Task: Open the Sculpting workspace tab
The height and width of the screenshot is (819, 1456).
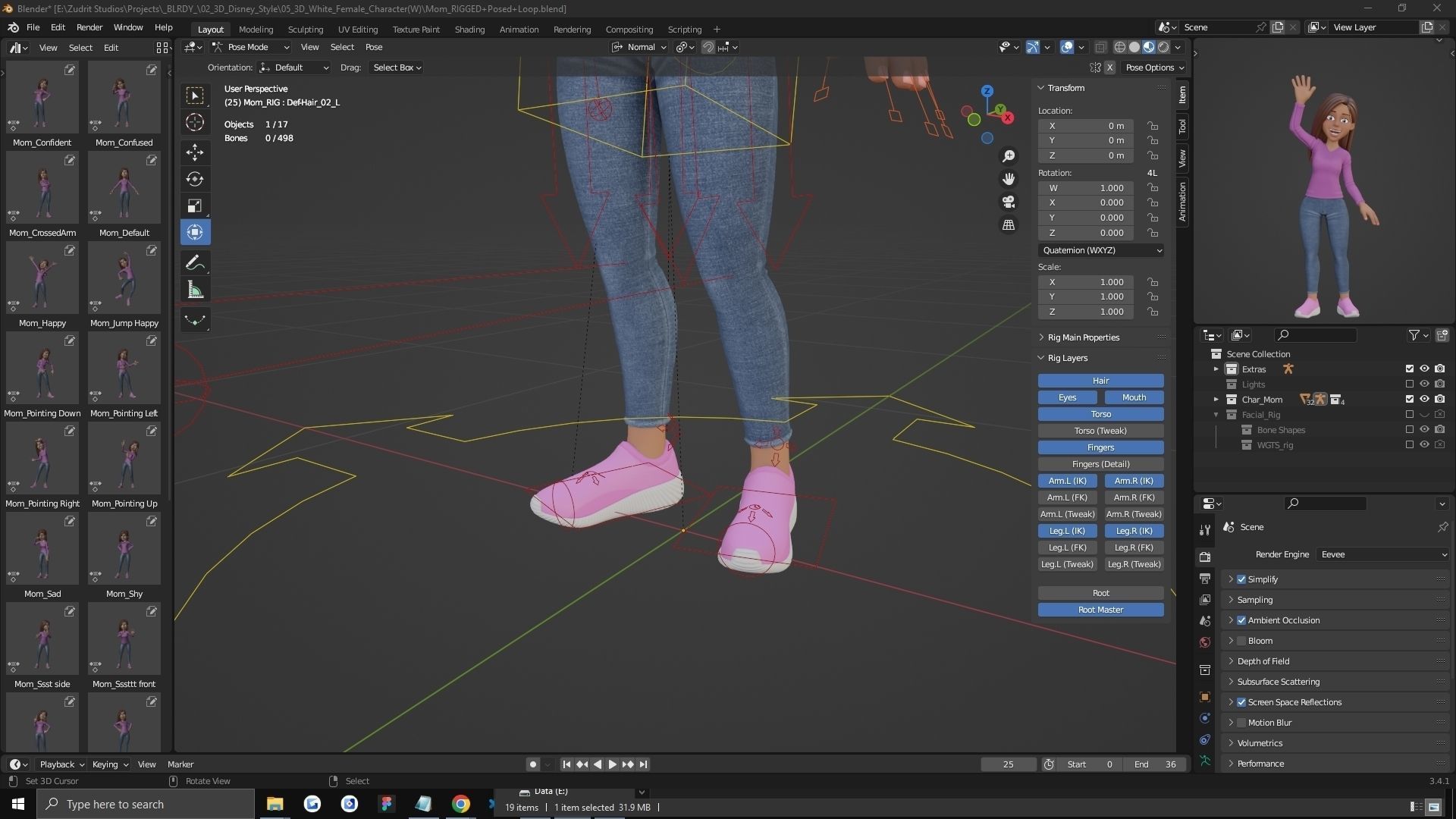Action: click(x=305, y=30)
